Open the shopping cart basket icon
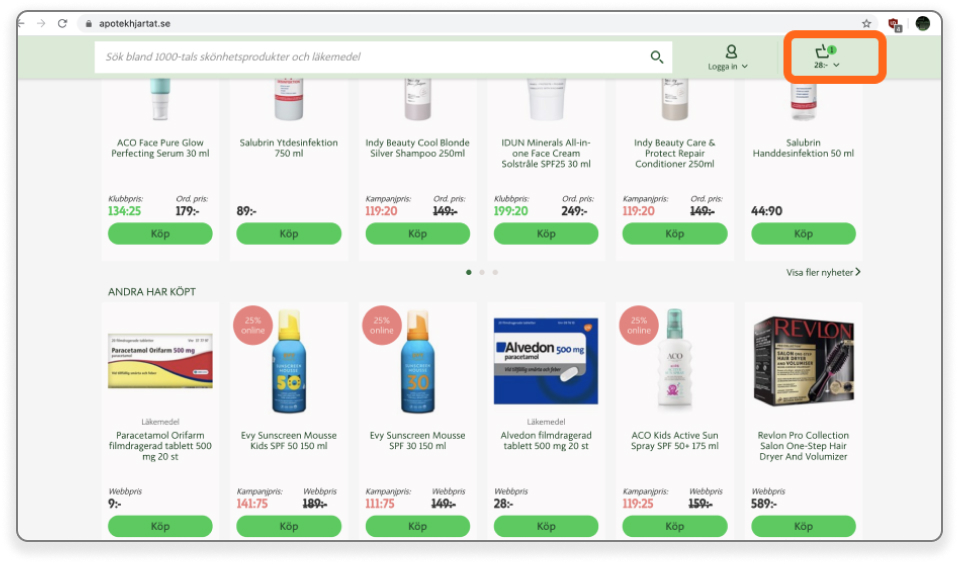 point(823,51)
